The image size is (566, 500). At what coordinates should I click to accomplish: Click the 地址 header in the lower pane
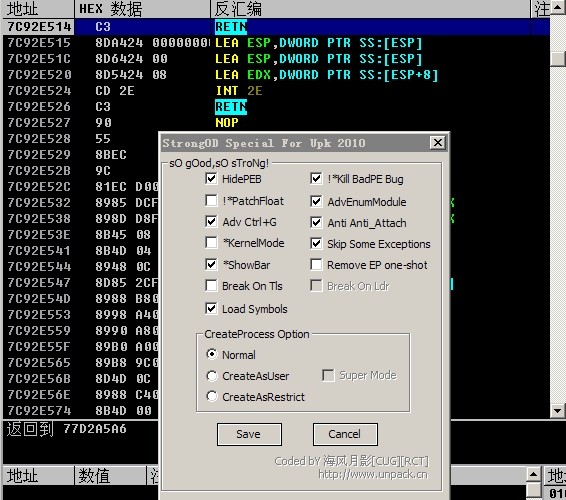[x=38, y=475]
